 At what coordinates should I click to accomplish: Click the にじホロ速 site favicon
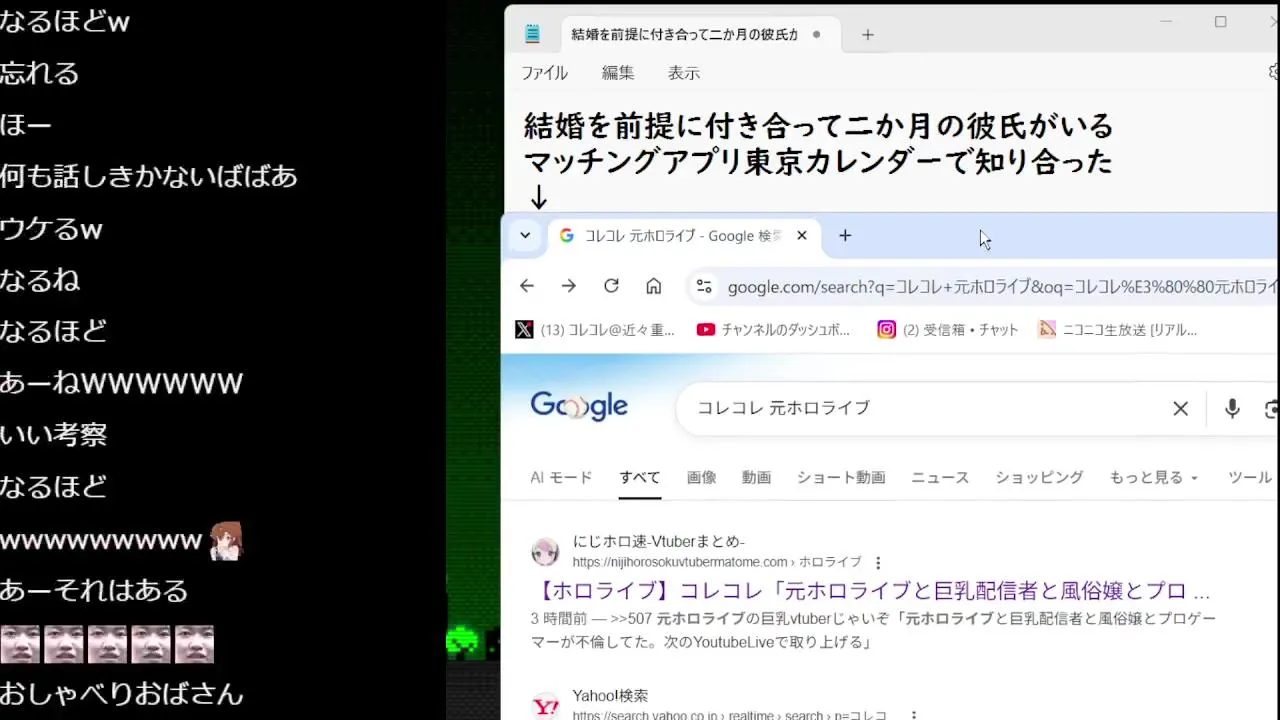point(545,552)
